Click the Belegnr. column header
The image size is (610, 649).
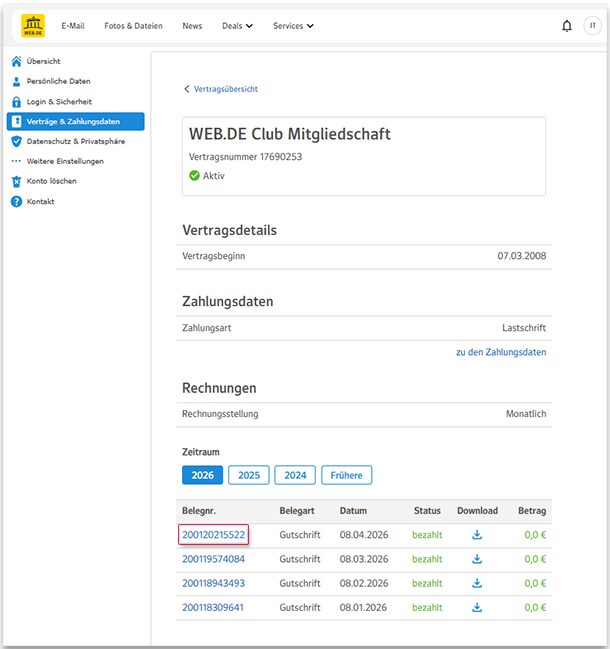(x=199, y=511)
